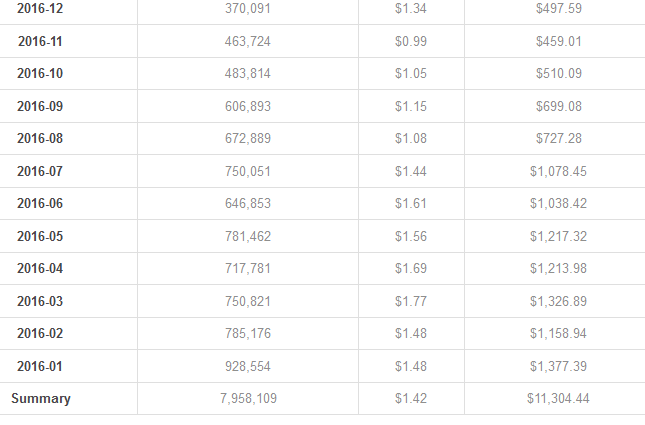Select the 2016-03 month label

(x=41, y=301)
